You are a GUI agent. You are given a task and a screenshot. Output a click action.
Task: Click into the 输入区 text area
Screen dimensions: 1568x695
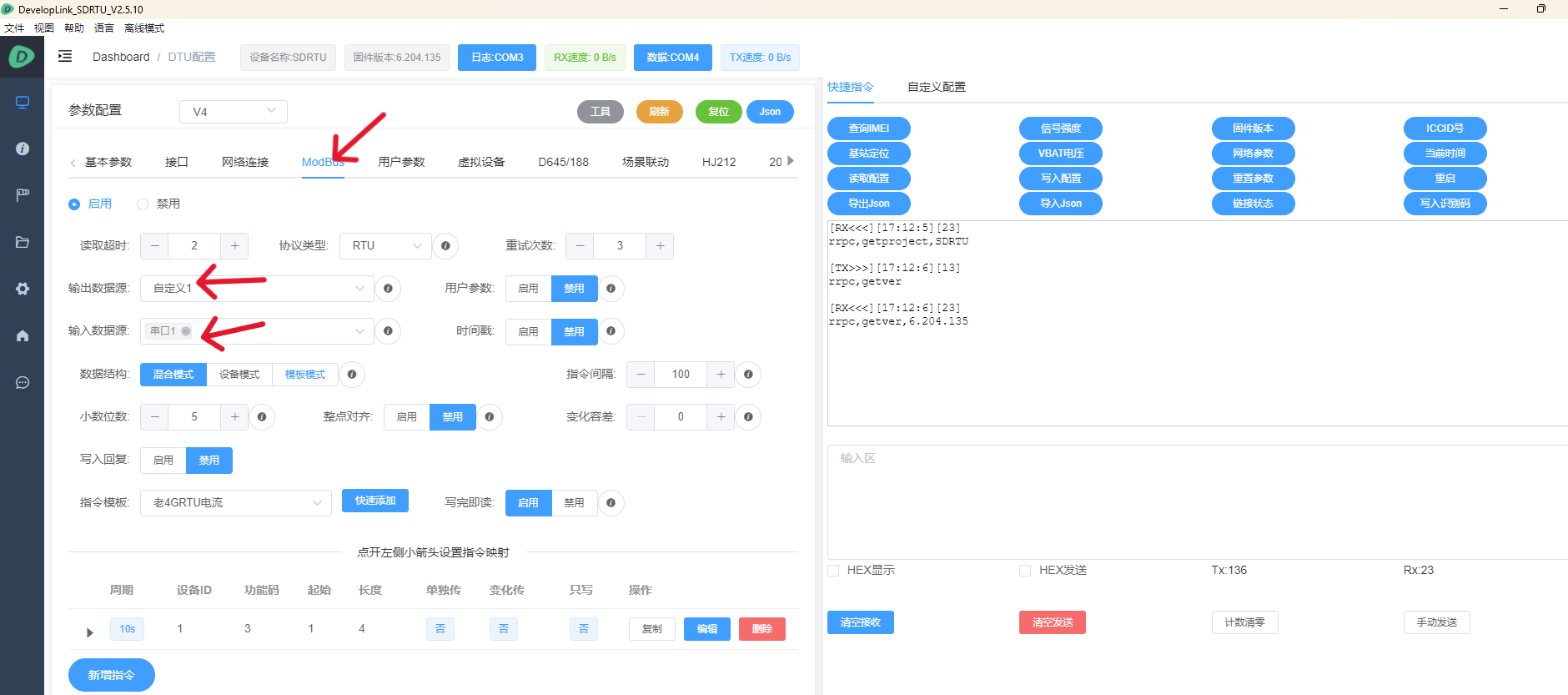(1197, 501)
